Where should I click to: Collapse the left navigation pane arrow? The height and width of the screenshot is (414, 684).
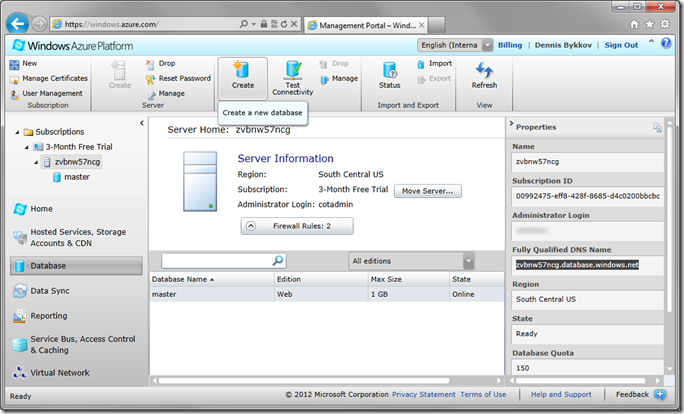pos(142,123)
